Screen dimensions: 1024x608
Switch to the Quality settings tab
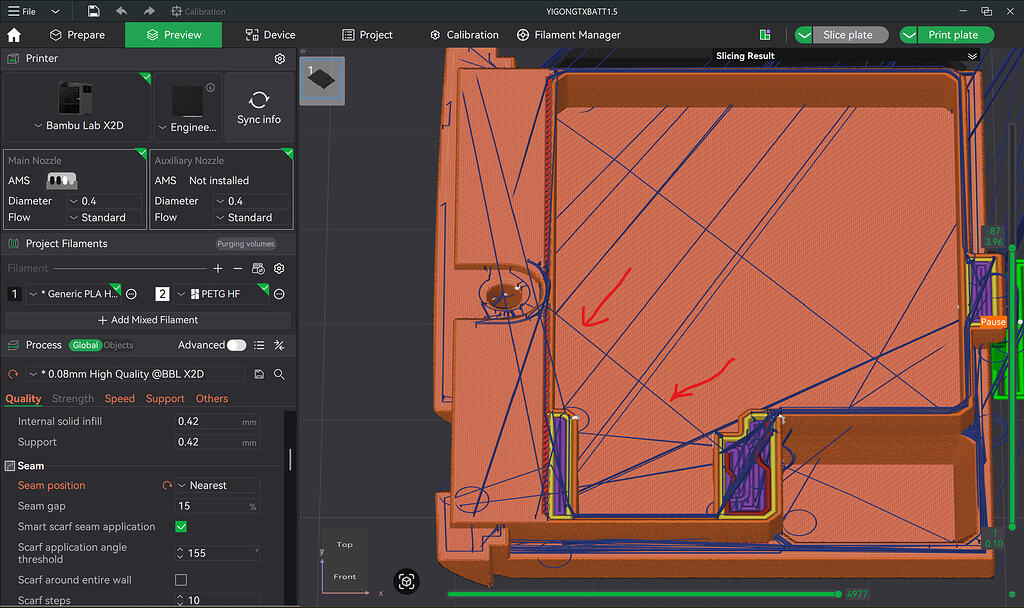pos(23,398)
